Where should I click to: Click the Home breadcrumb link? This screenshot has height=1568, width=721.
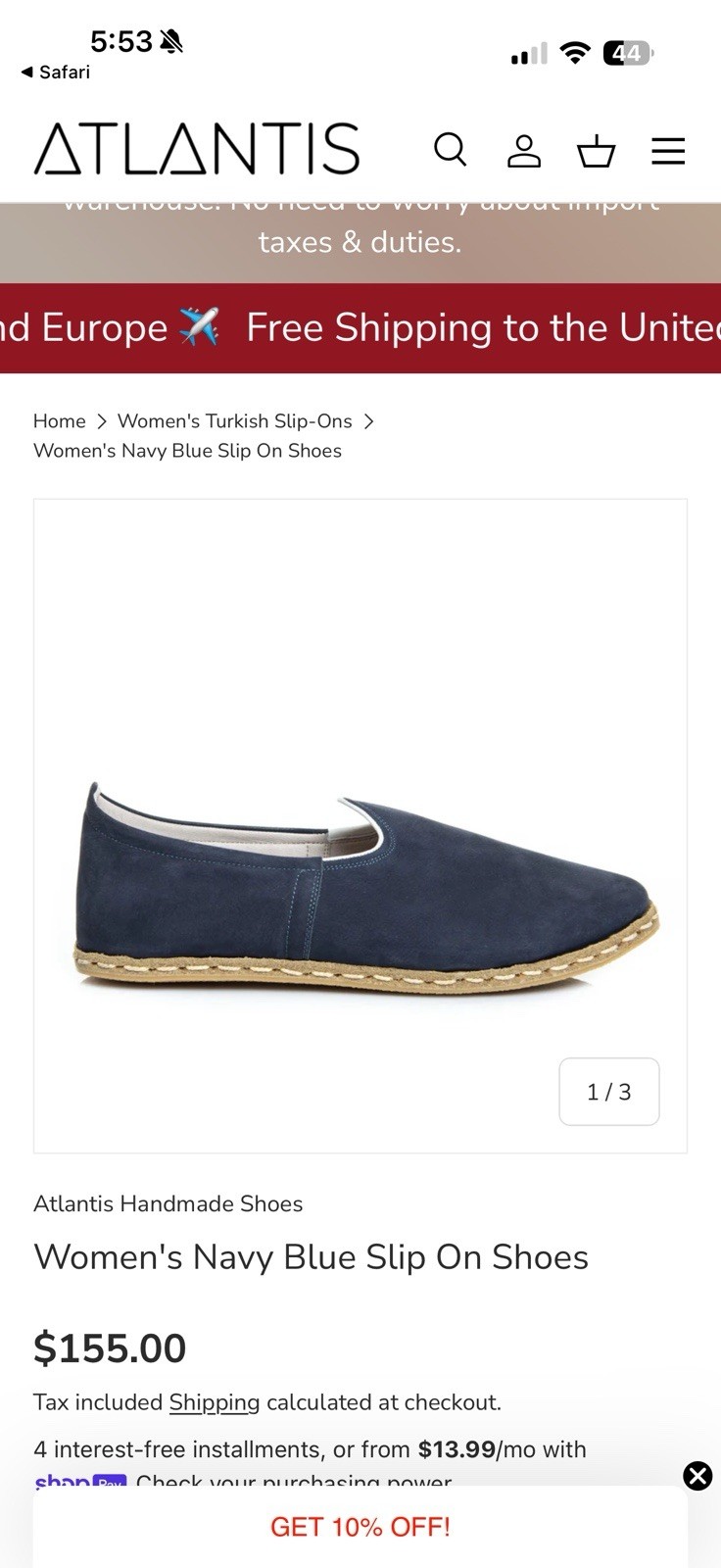[x=60, y=420]
